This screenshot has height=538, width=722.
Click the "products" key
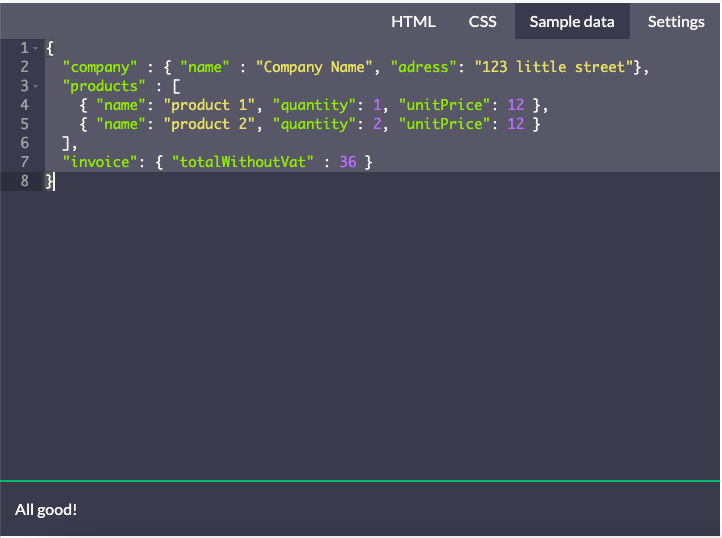click(104, 86)
